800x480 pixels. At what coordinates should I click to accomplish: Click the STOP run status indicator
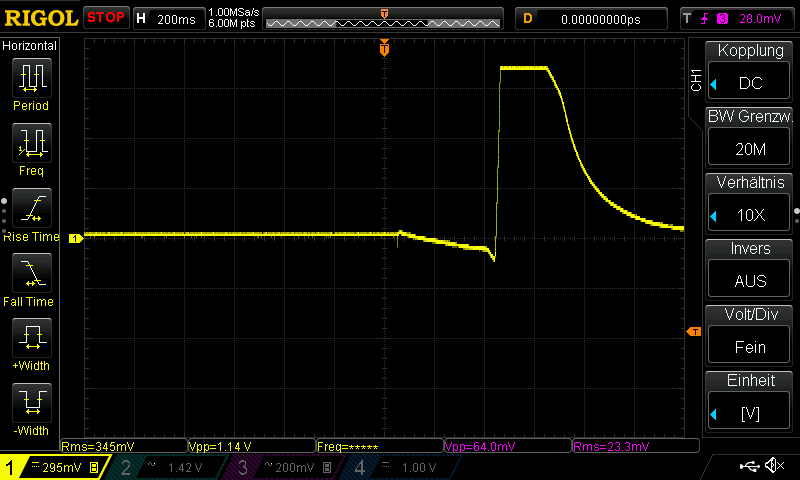[106, 18]
